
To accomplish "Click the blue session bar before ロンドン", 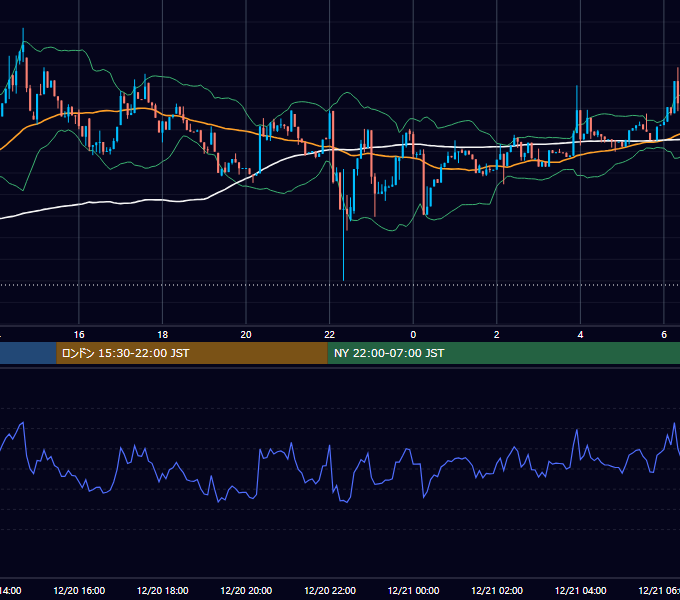I will [x=28, y=353].
